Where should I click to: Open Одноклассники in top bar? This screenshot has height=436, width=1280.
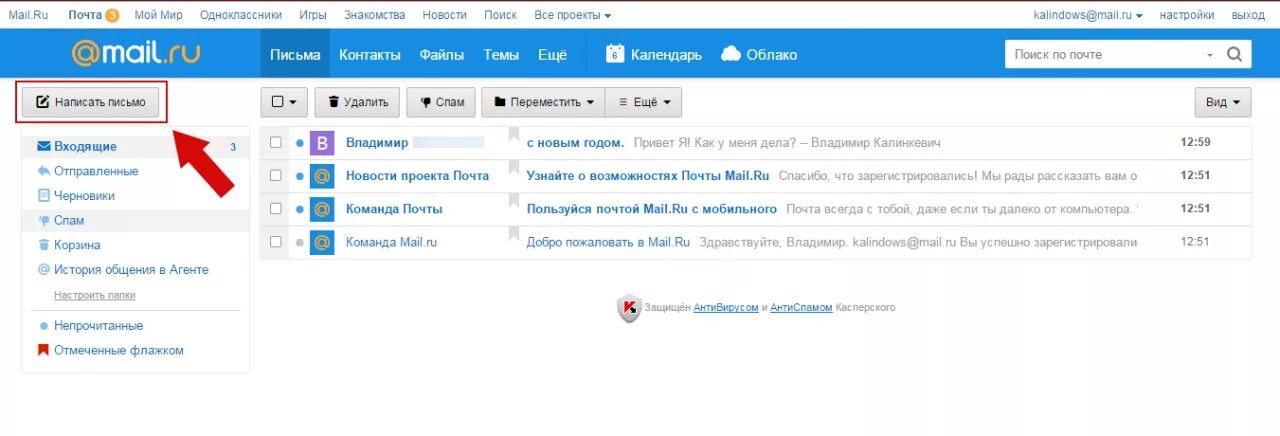coord(241,15)
